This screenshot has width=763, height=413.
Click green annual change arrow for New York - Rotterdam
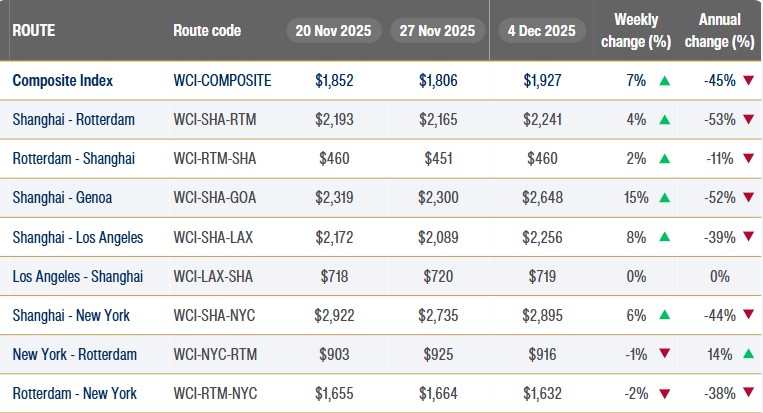coord(748,354)
